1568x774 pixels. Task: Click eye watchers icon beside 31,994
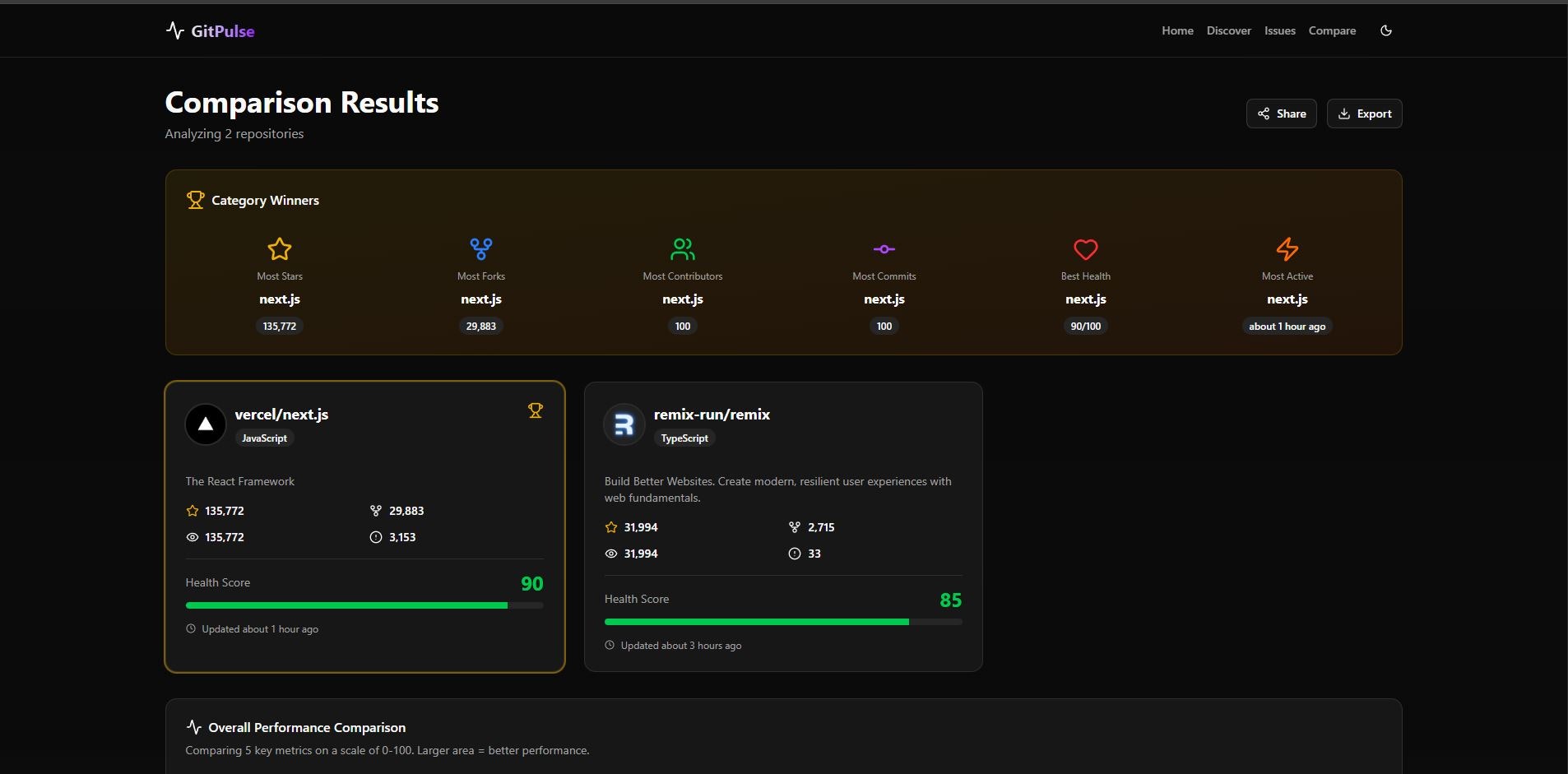tap(611, 554)
